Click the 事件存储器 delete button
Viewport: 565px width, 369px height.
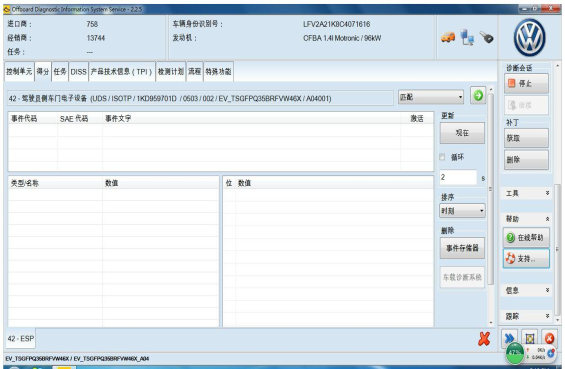(x=462, y=248)
